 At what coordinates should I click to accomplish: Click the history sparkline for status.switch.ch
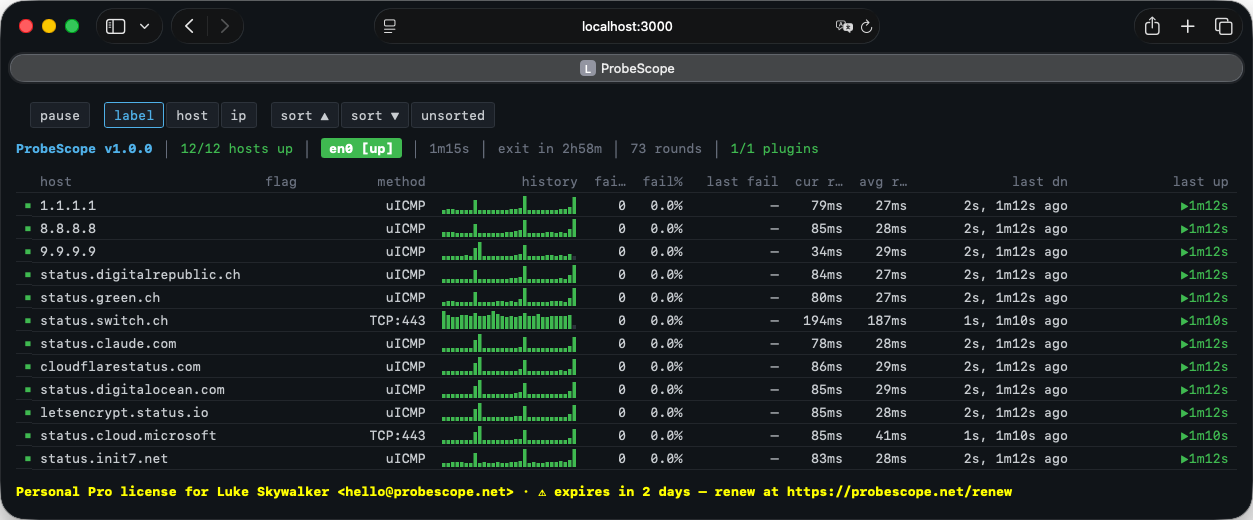click(x=509, y=320)
